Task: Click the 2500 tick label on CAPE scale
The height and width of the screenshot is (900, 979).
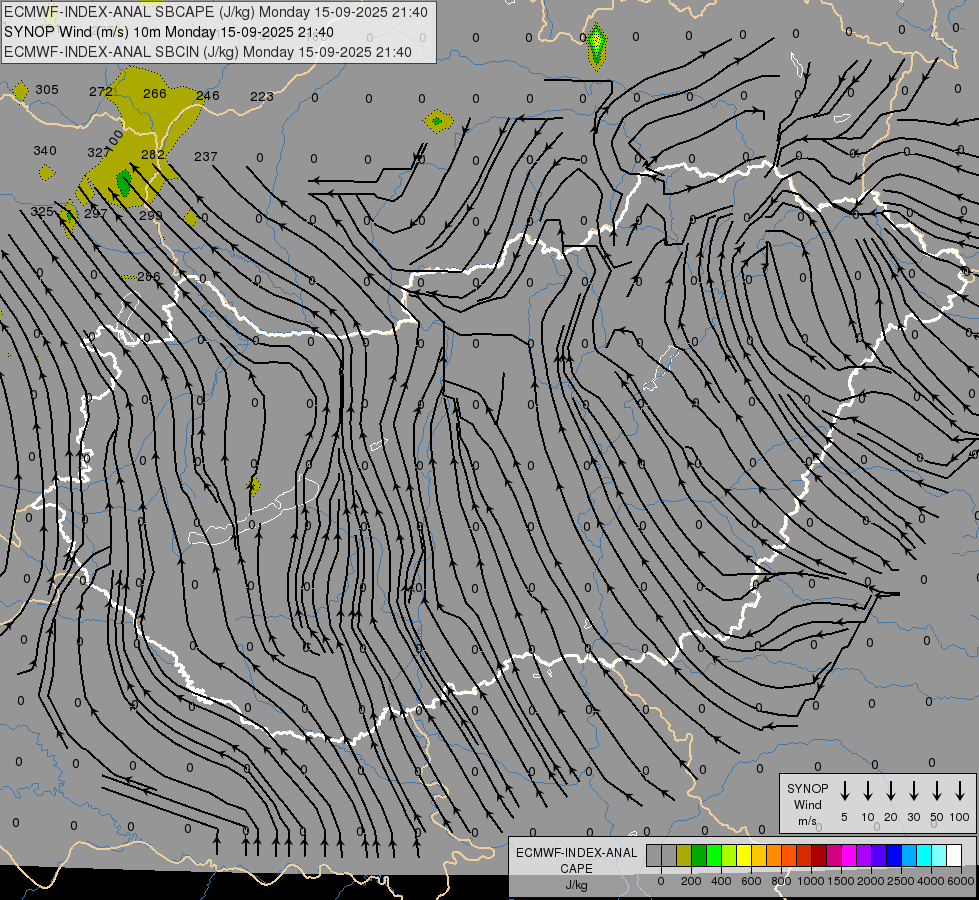Action: pyautogui.click(x=900, y=881)
